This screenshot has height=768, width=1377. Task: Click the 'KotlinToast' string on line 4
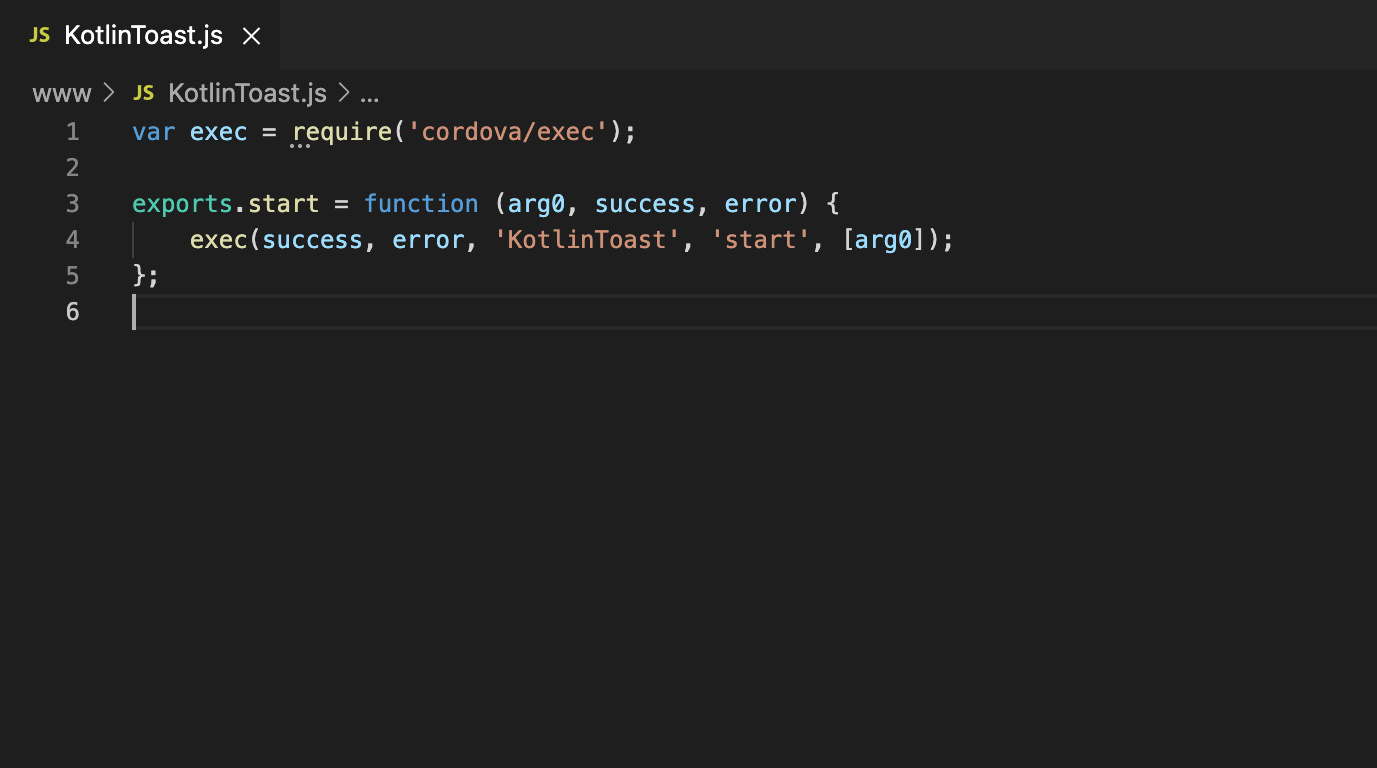click(x=588, y=240)
